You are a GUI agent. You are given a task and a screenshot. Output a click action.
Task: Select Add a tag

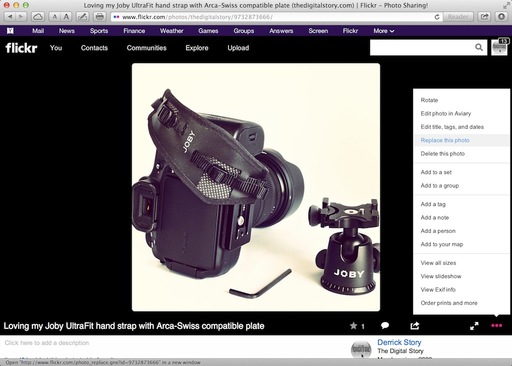click(x=433, y=204)
